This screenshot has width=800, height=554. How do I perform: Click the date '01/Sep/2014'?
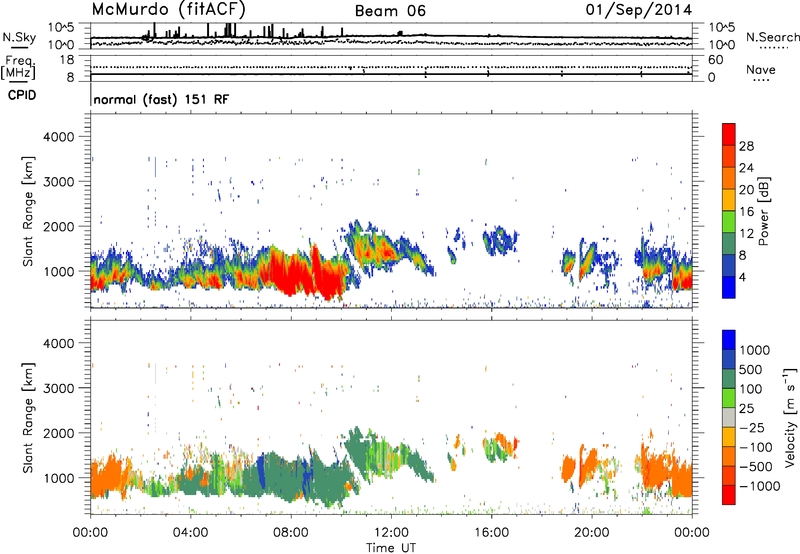coord(639,10)
